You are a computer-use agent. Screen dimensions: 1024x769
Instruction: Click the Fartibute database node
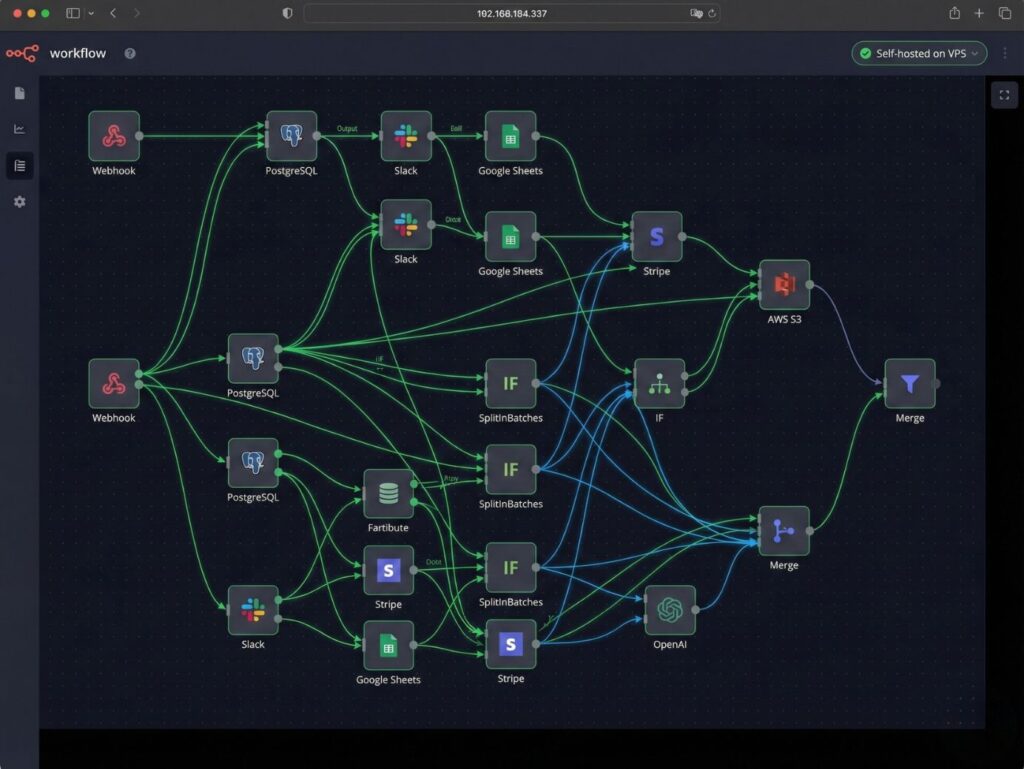(x=389, y=494)
